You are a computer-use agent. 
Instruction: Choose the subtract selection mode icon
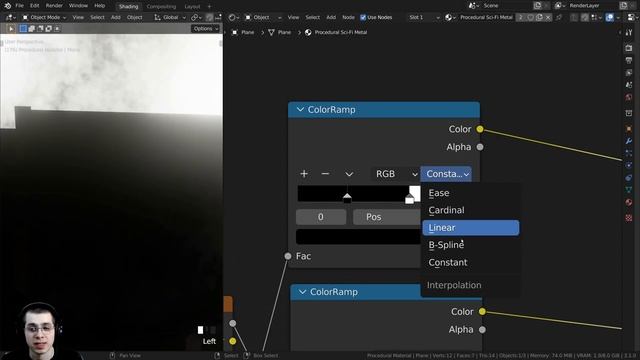[x=40, y=29]
